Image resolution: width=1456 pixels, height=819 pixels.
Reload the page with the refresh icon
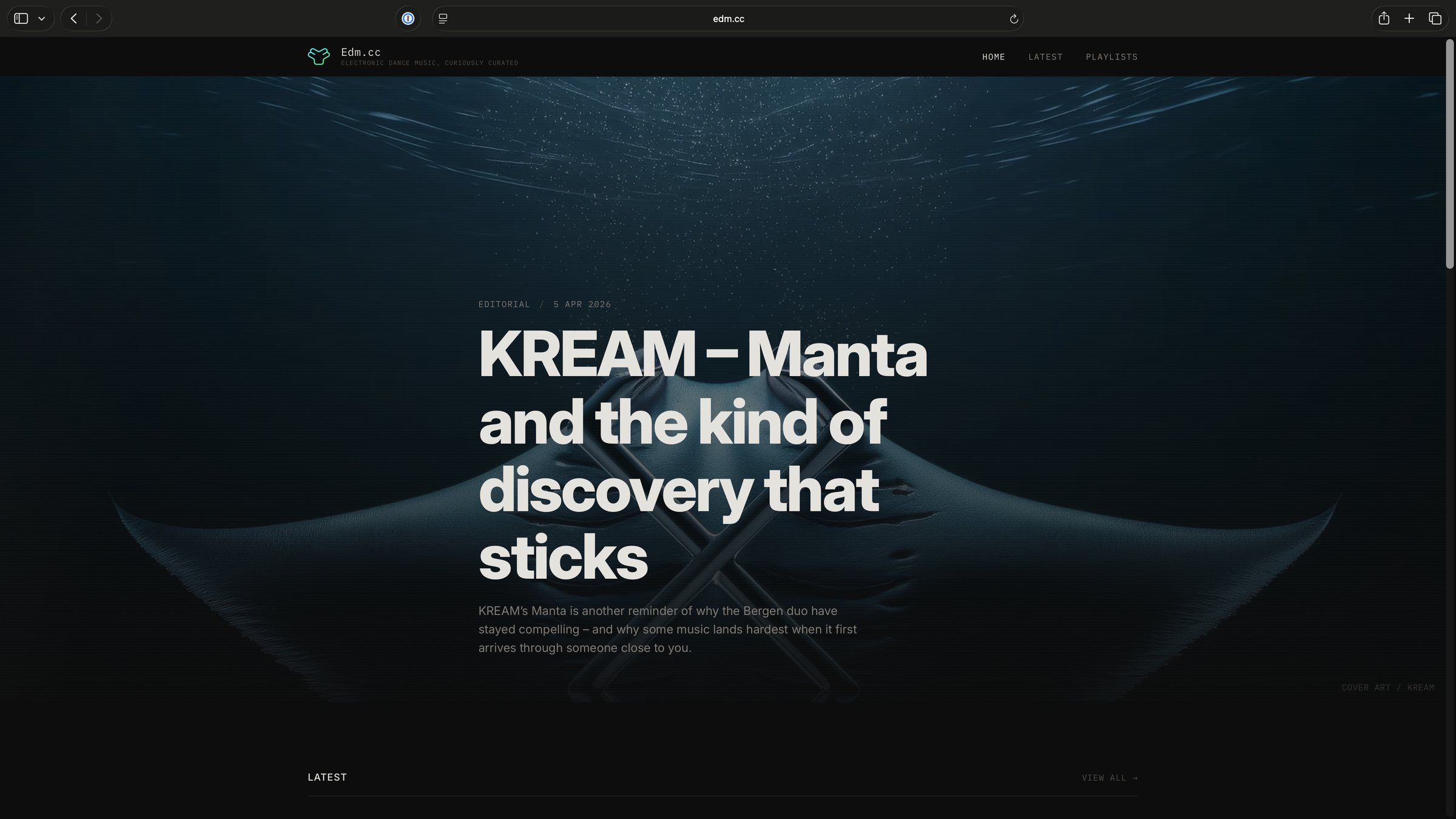click(1014, 19)
